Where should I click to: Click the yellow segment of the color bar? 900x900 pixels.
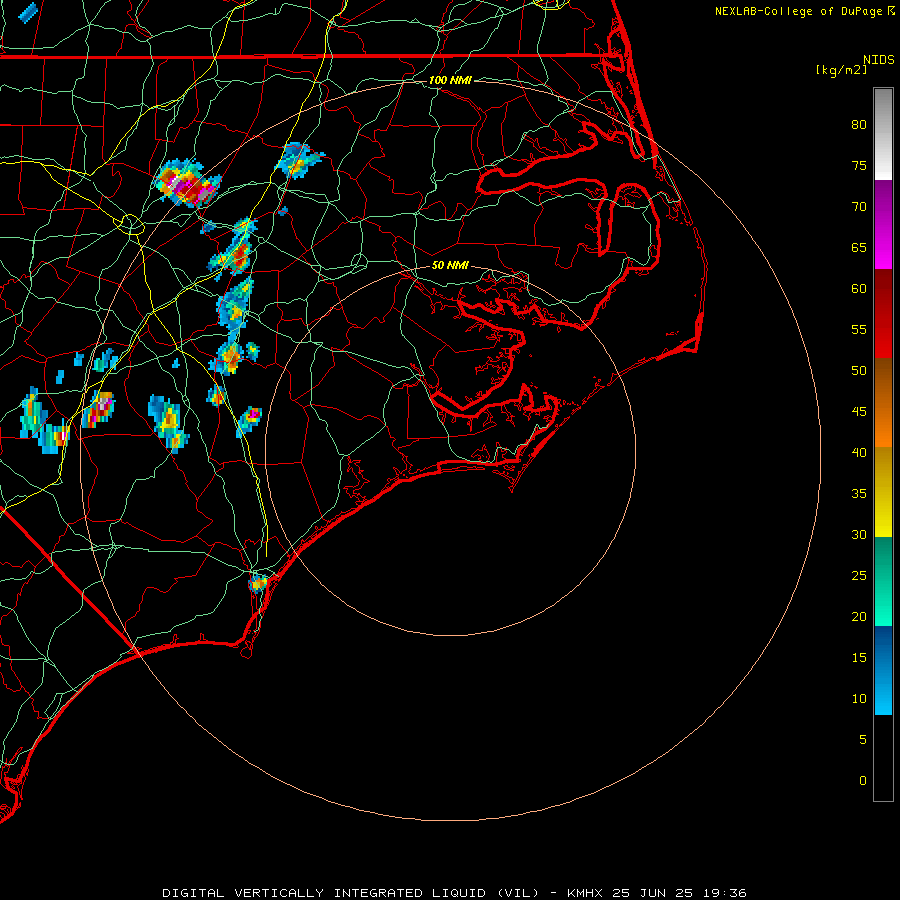pos(883,492)
